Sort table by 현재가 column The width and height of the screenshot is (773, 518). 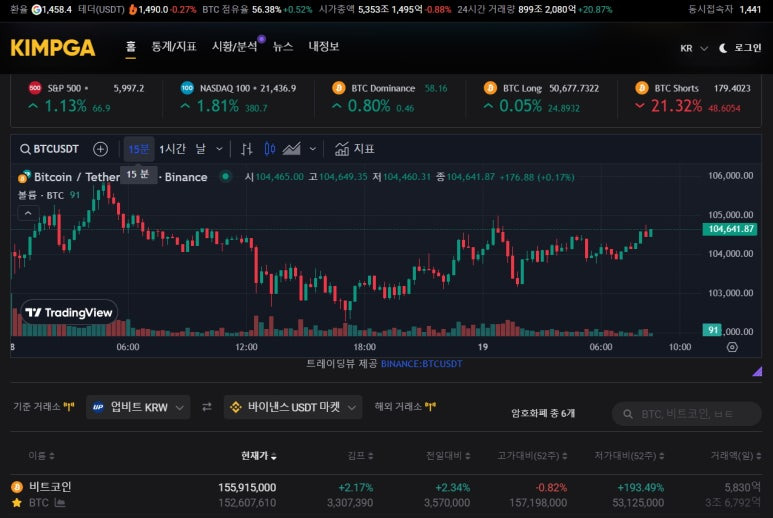click(x=259, y=456)
